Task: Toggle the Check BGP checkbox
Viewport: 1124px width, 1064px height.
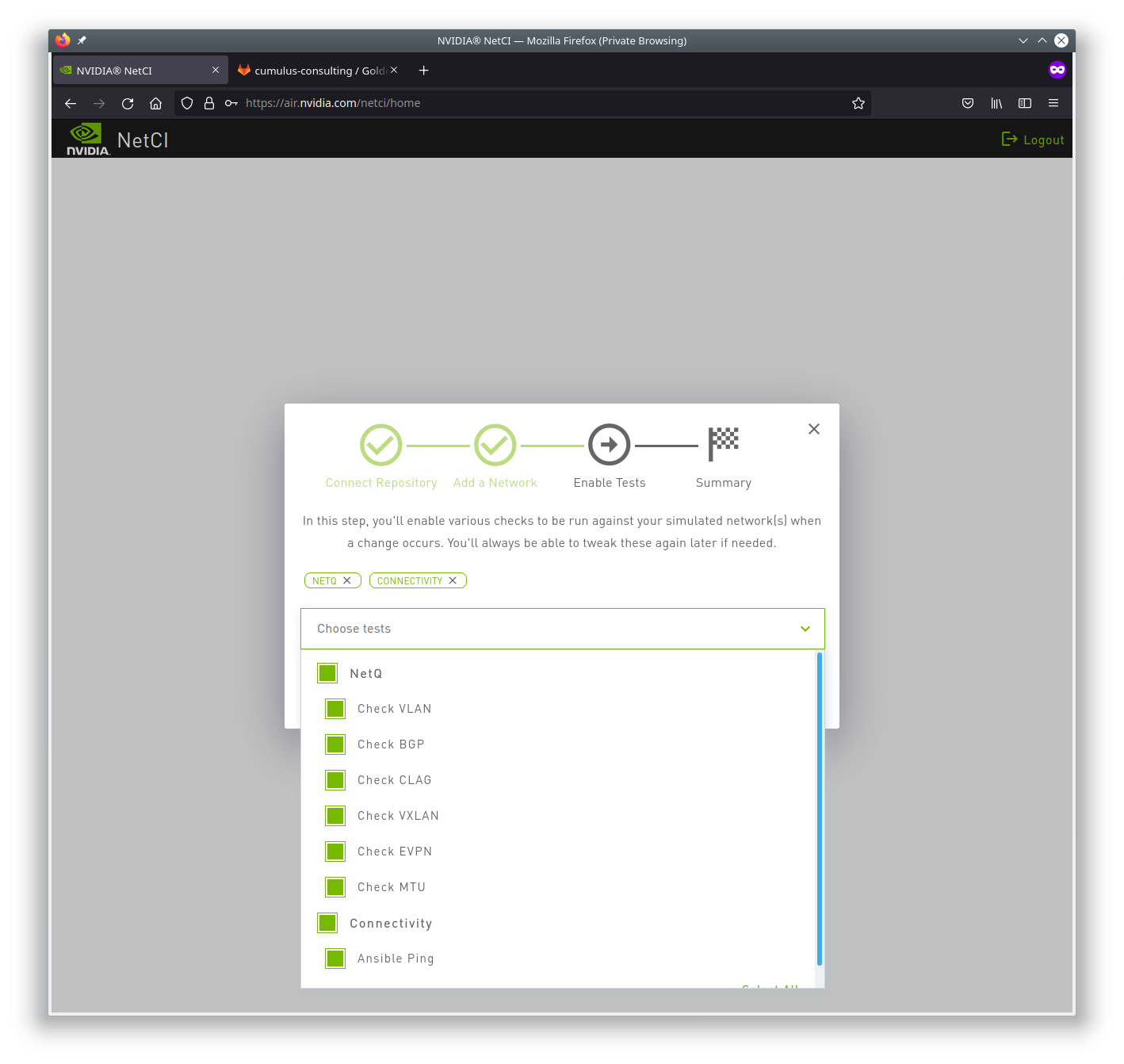Action: [335, 744]
